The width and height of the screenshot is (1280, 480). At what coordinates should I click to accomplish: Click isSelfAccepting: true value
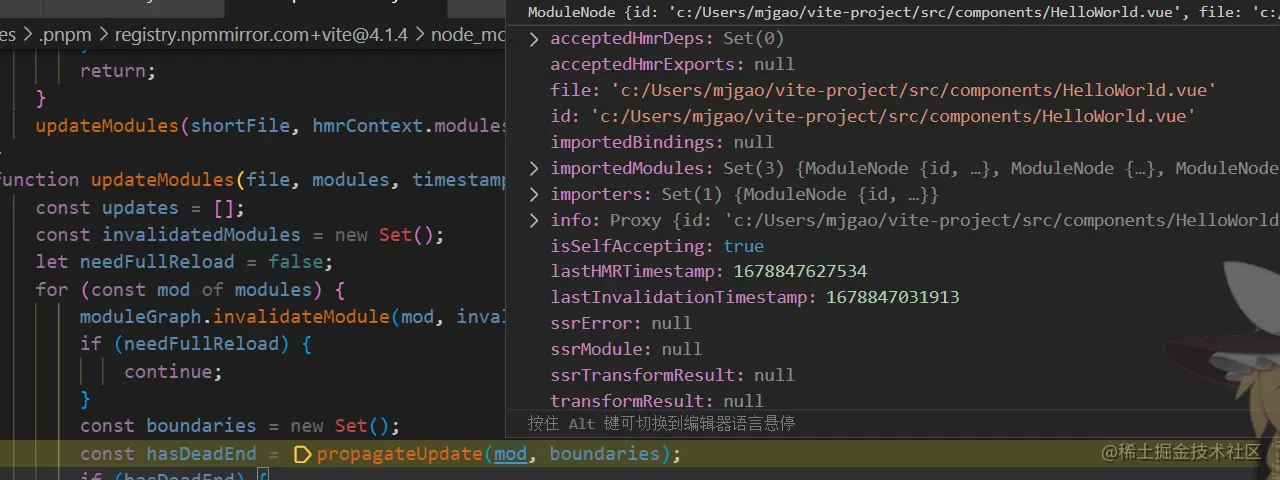click(x=743, y=246)
